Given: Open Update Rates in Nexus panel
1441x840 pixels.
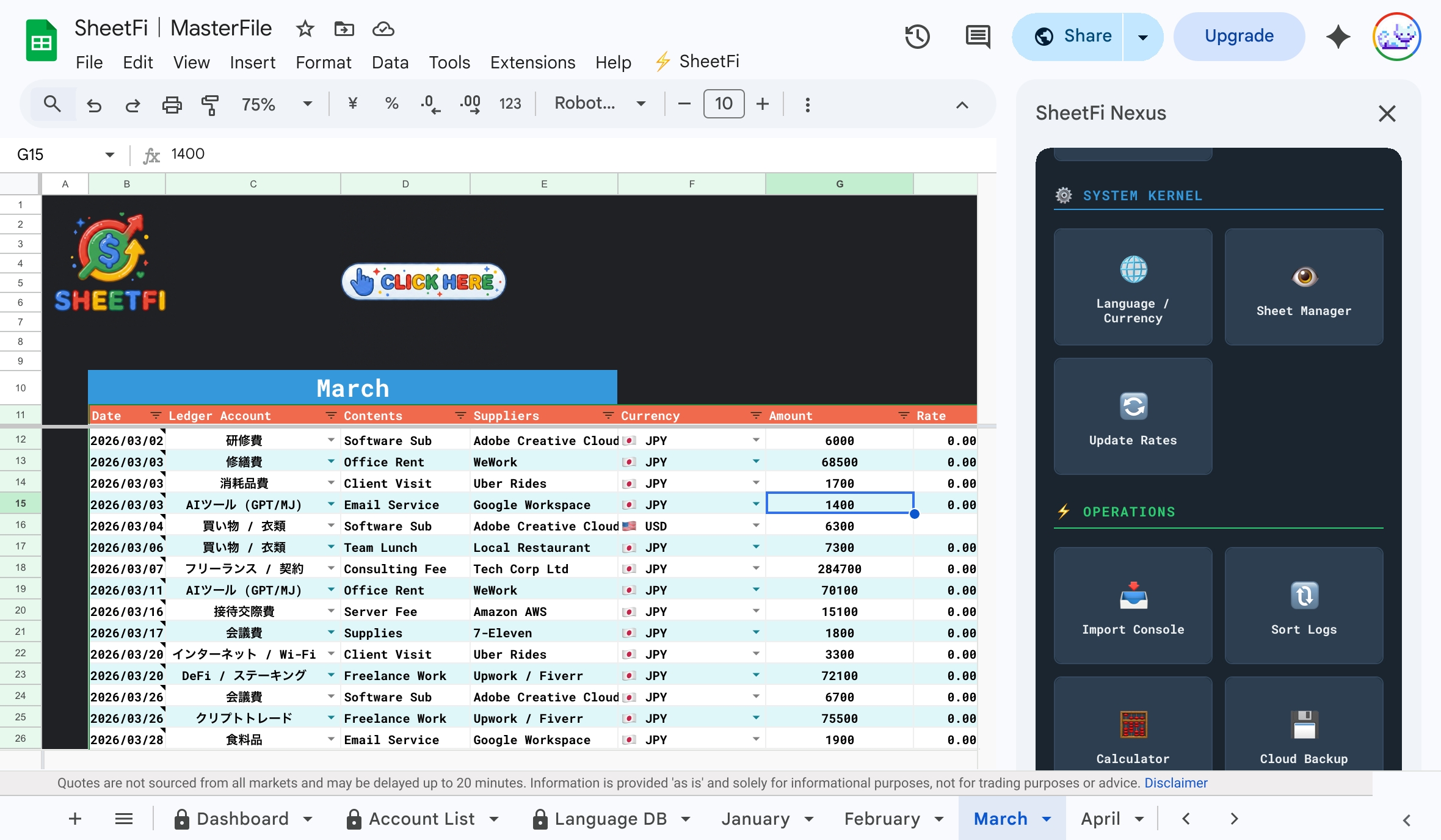Looking at the screenshot, I should (1133, 416).
